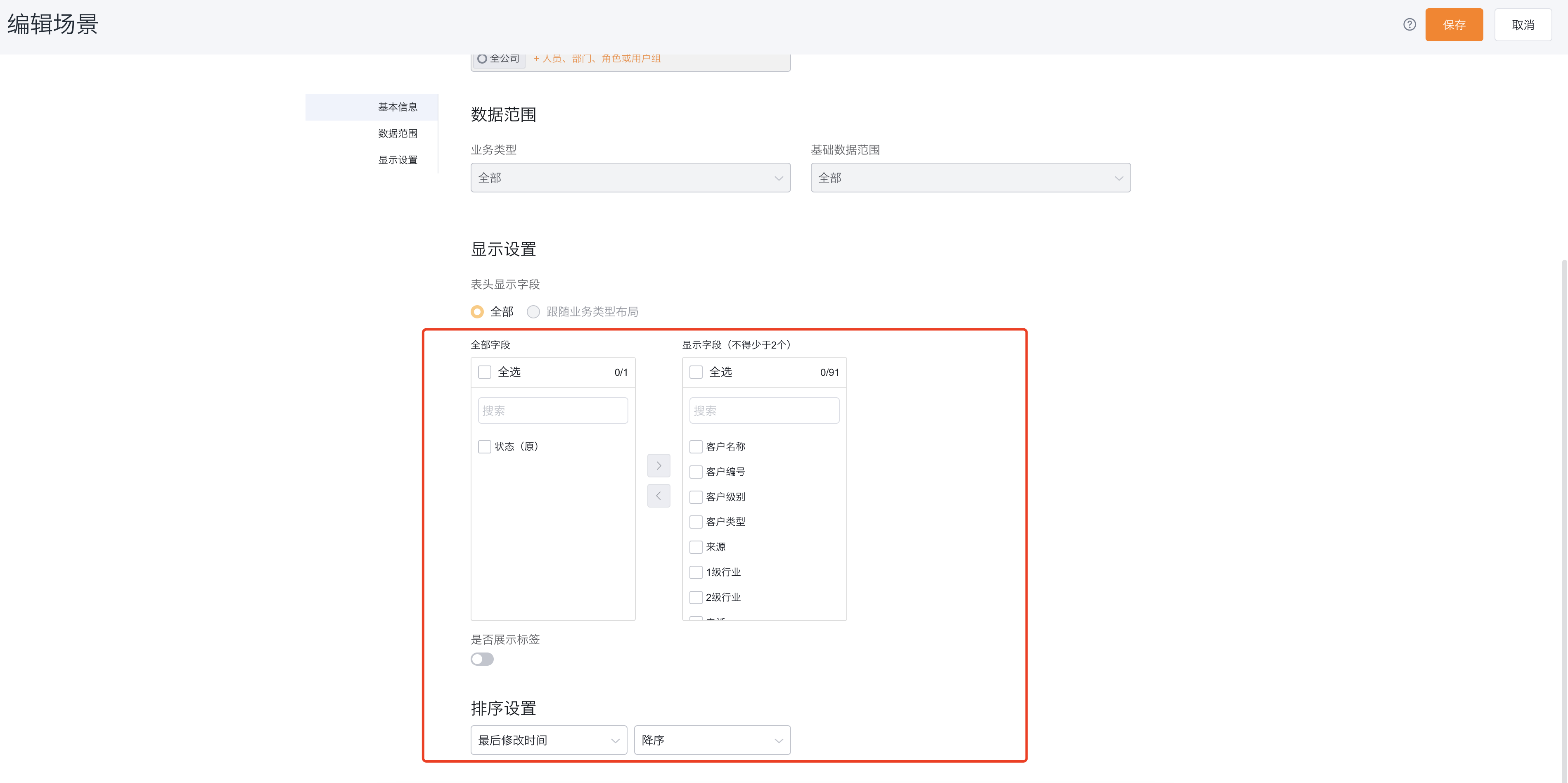Switch to the 数据范围 section
Image resolution: width=1568 pixels, height=783 pixels.
398,133
